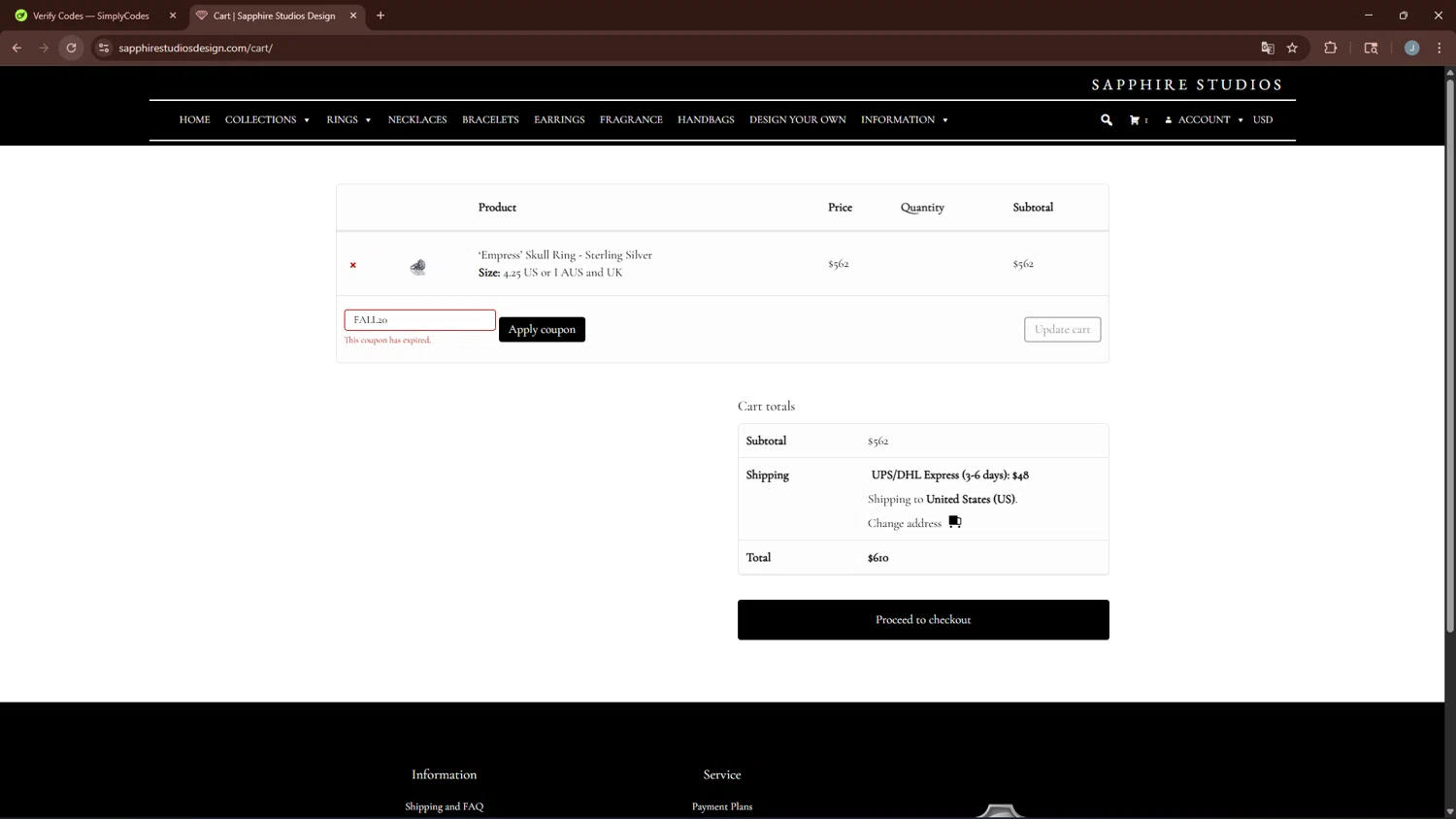Click the browser address bar URL
Image resolution: width=1456 pixels, height=819 pixels.
(x=196, y=48)
